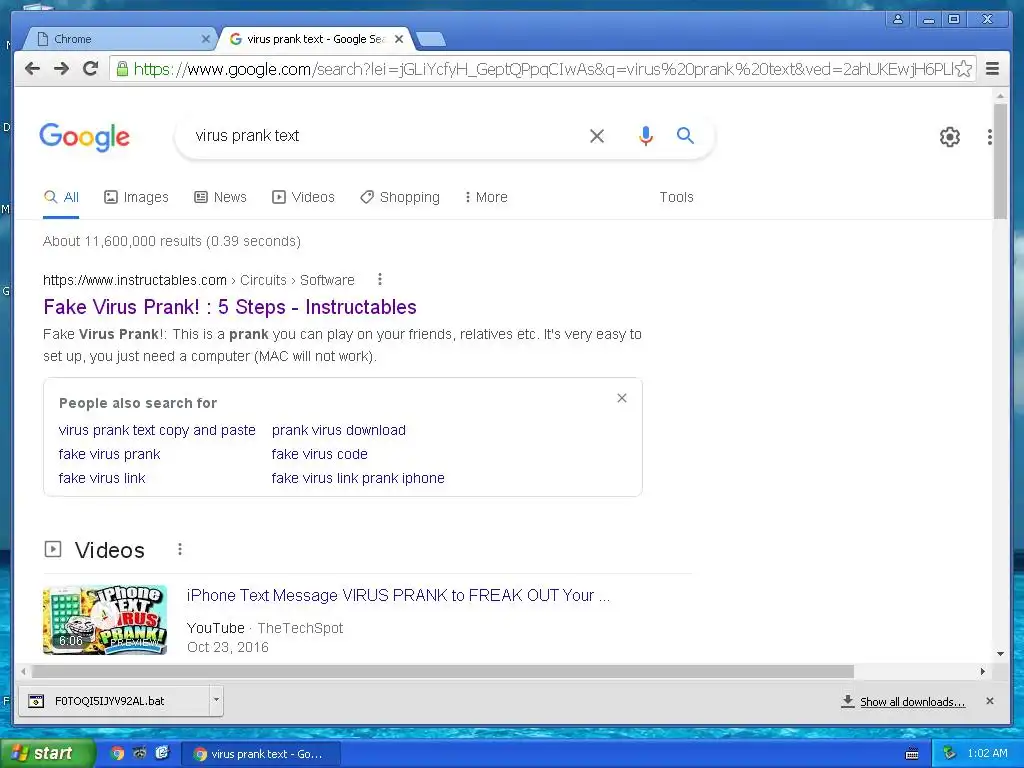Switch to Videos results tab
Image resolution: width=1024 pixels, height=768 pixels.
(x=304, y=197)
